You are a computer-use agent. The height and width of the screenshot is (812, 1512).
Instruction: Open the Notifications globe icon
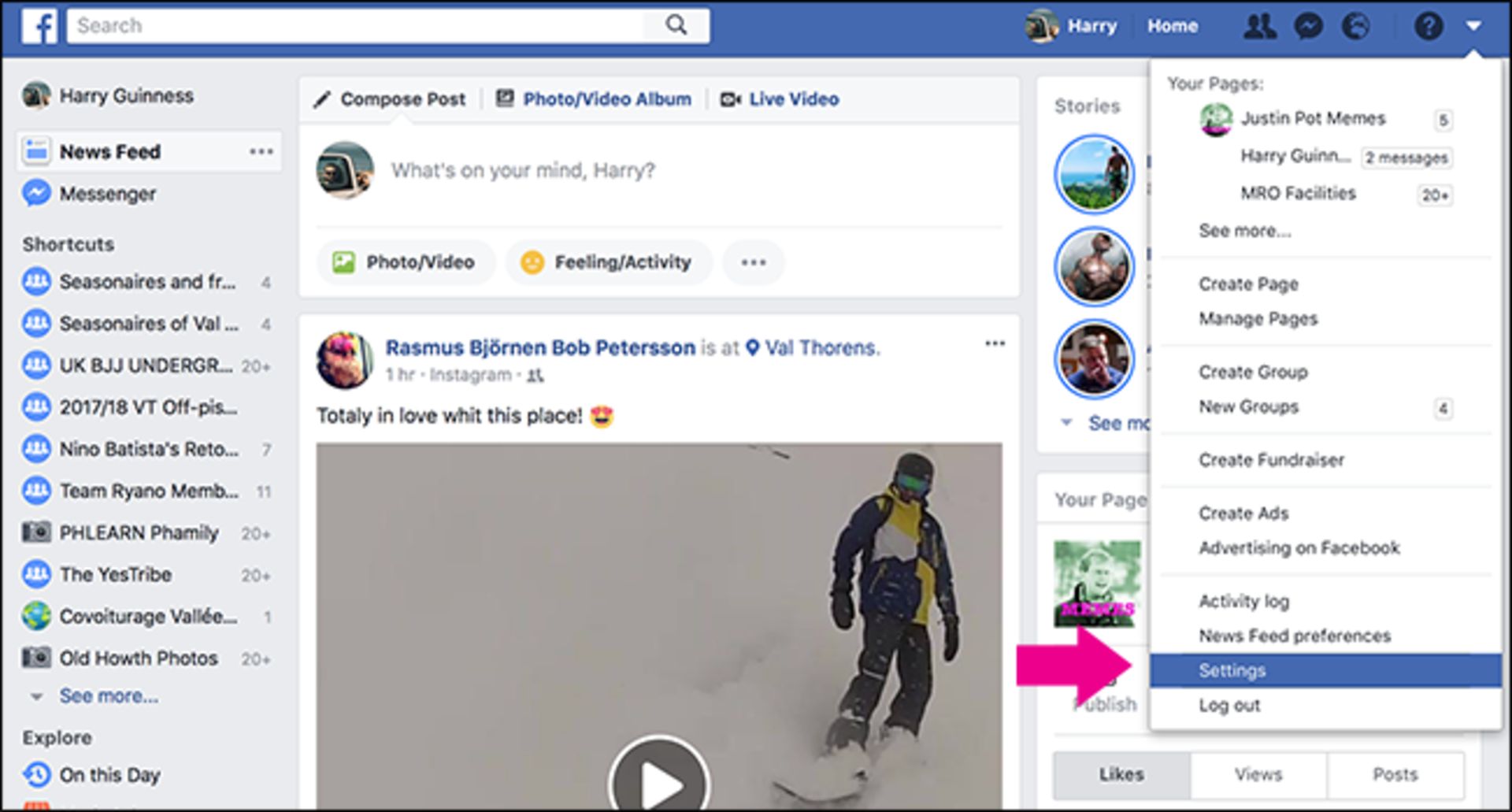pyautogui.click(x=1355, y=27)
